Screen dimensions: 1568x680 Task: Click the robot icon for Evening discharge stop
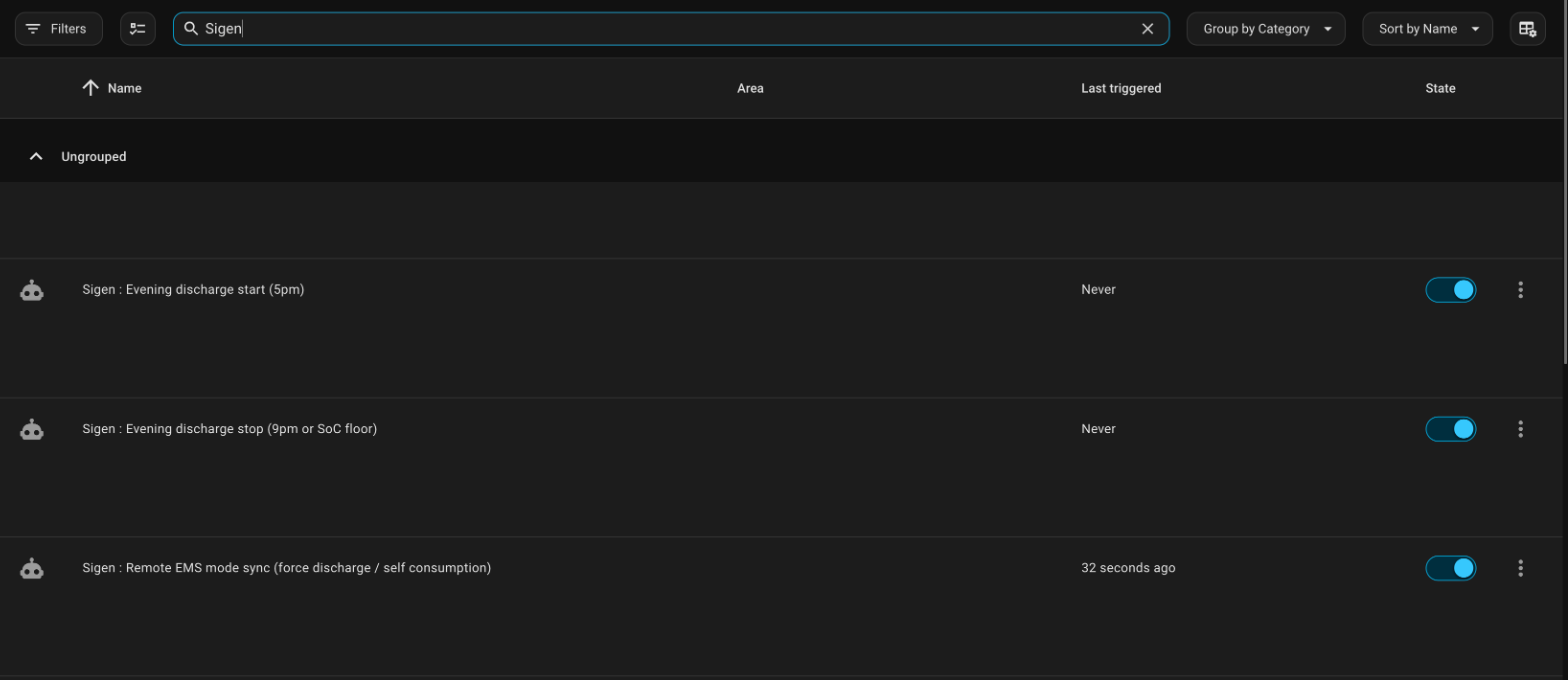click(x=32, y=429)
